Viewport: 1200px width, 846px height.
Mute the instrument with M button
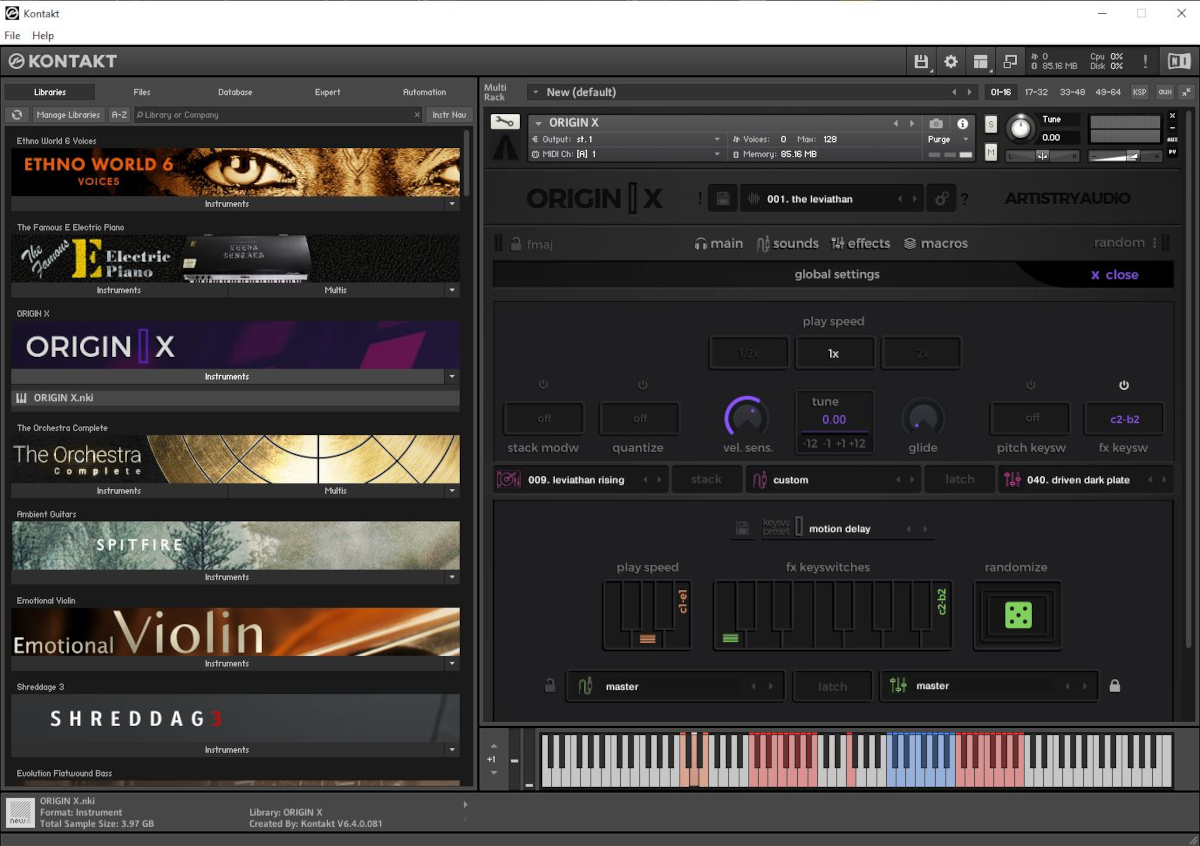[991, 153]
